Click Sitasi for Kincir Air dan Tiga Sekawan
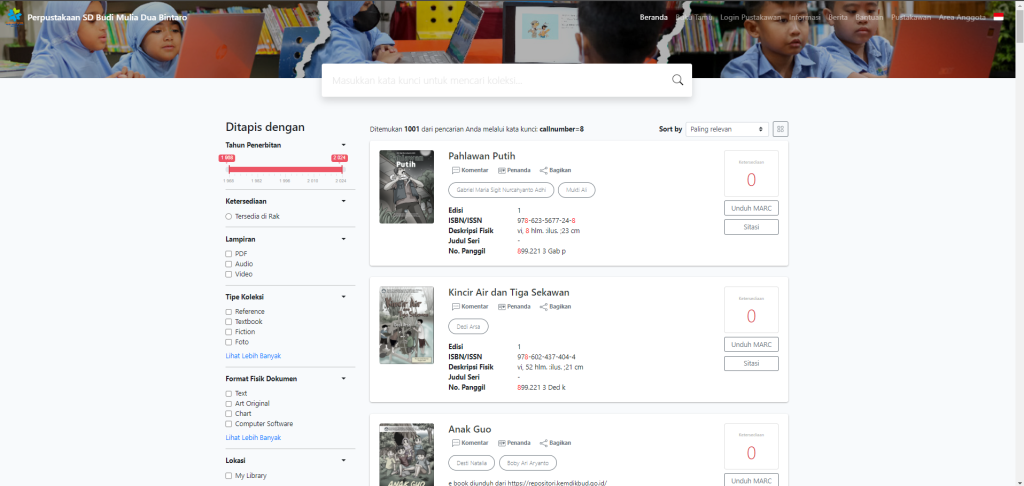 pyautogui.click(x=751, y=363)
